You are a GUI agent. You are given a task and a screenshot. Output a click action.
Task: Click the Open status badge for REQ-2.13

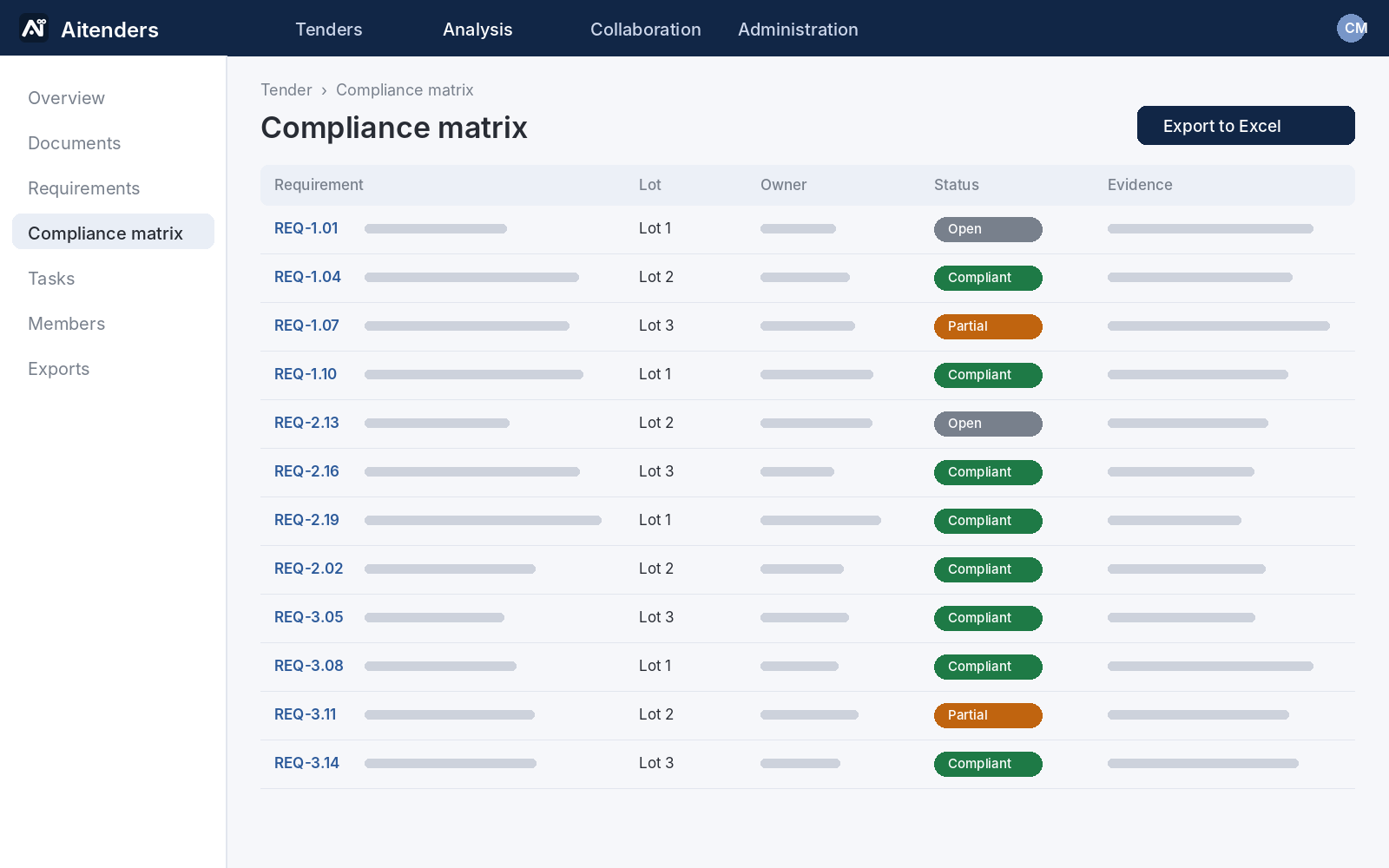coord(988,424)
